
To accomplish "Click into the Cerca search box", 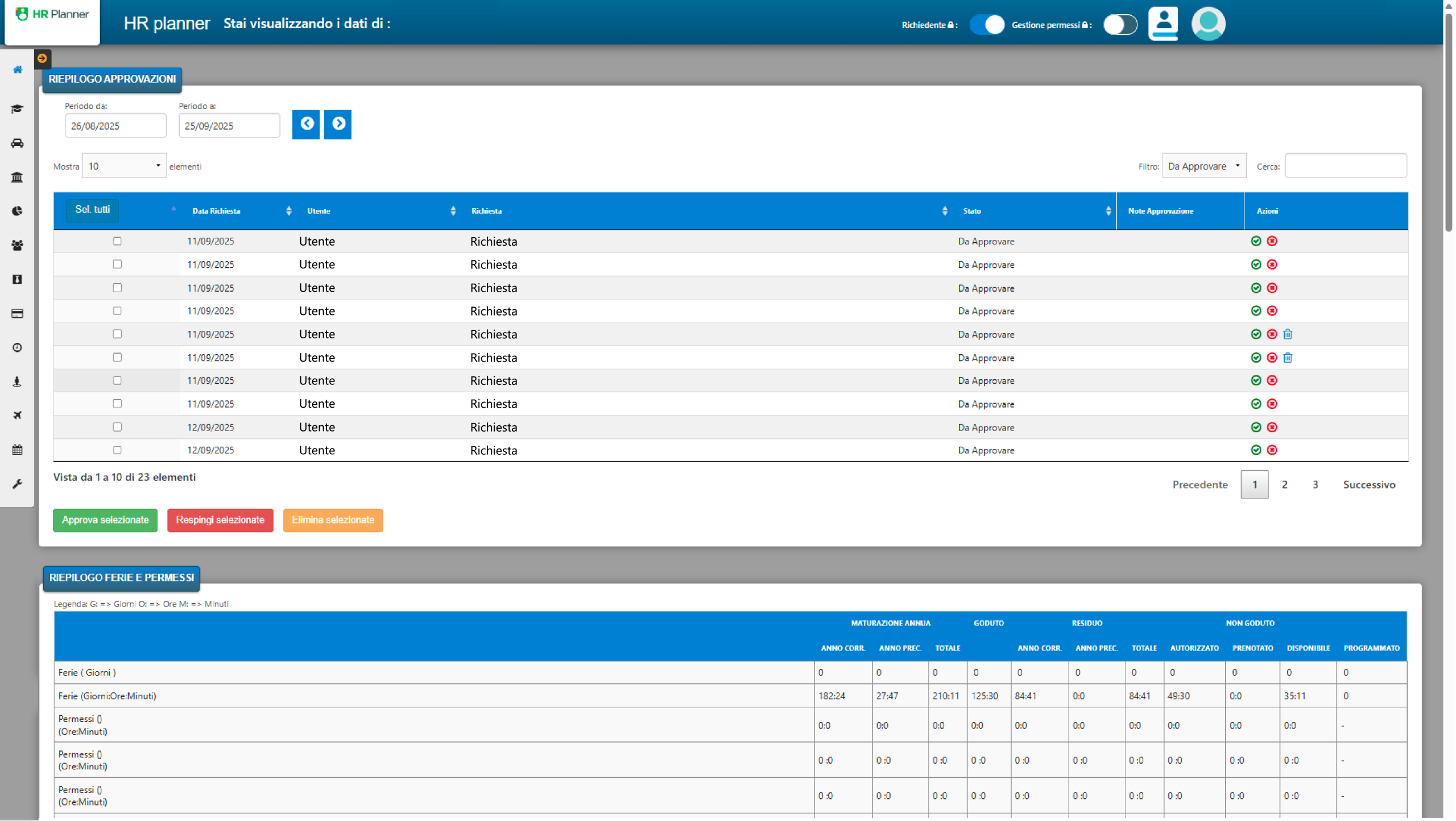I will [1346, 166].
